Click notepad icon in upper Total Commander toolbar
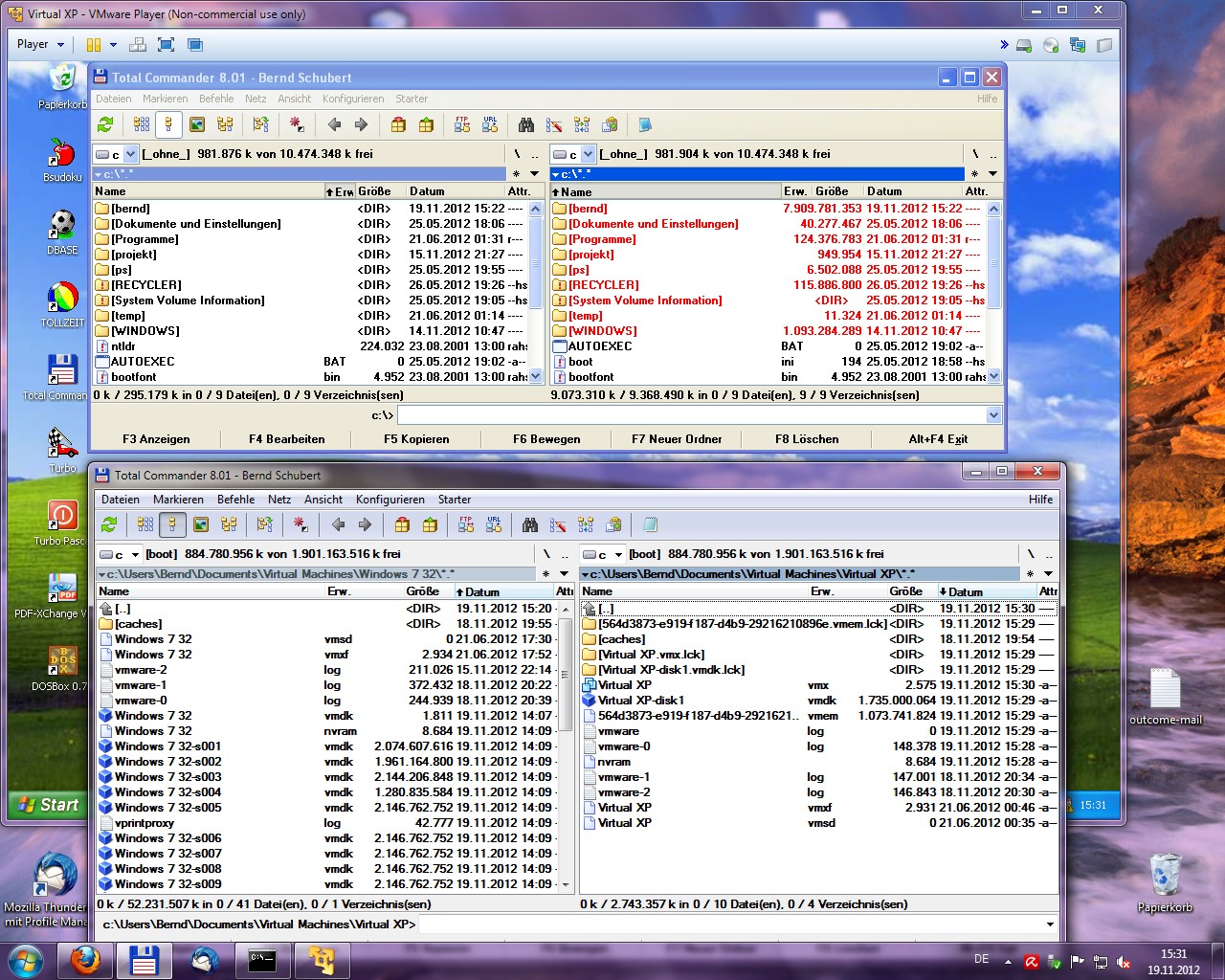This screenshot has width=1225, height=980. (646, 124)
